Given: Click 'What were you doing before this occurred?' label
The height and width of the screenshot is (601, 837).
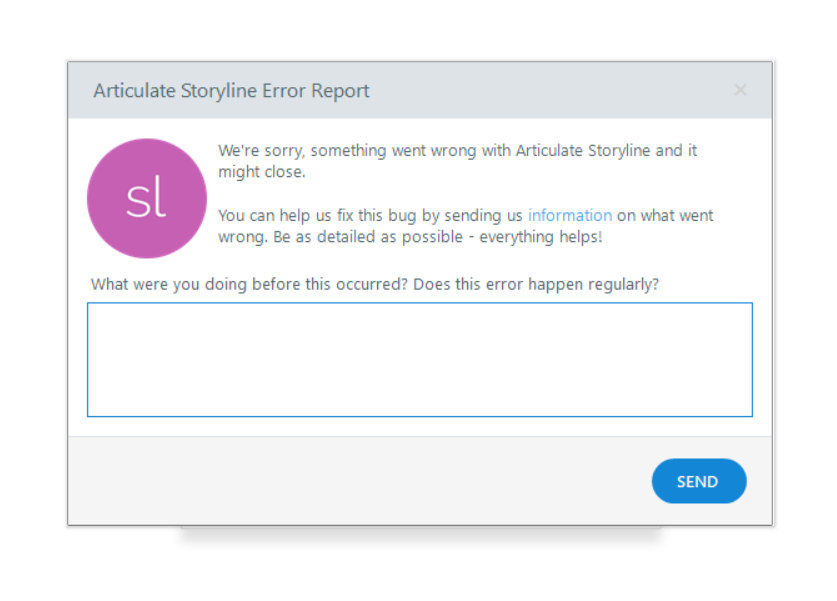Looking at the screenshot, I should point(249,284).
